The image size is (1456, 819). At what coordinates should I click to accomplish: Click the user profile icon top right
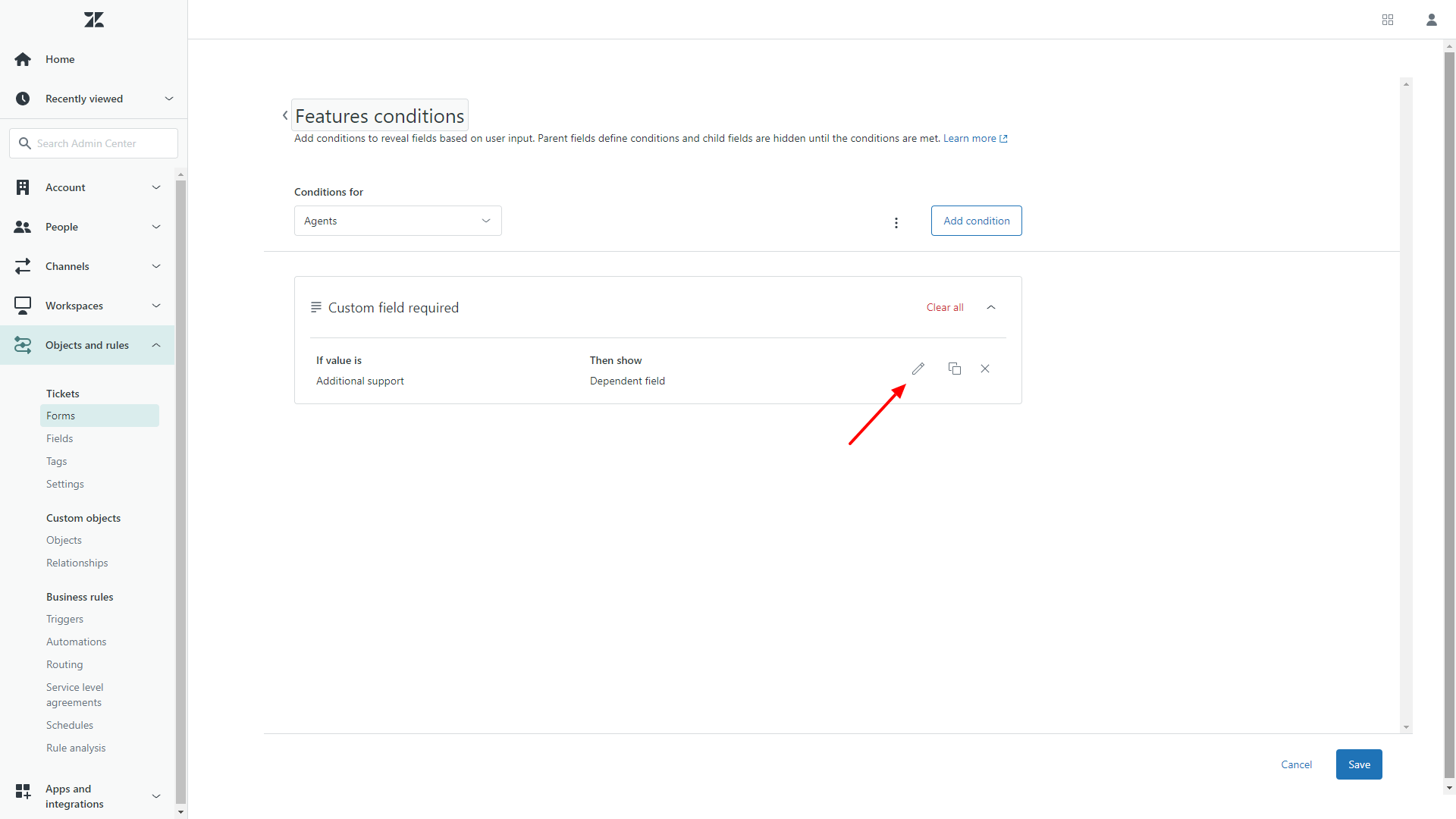[x=1431, y=20]
